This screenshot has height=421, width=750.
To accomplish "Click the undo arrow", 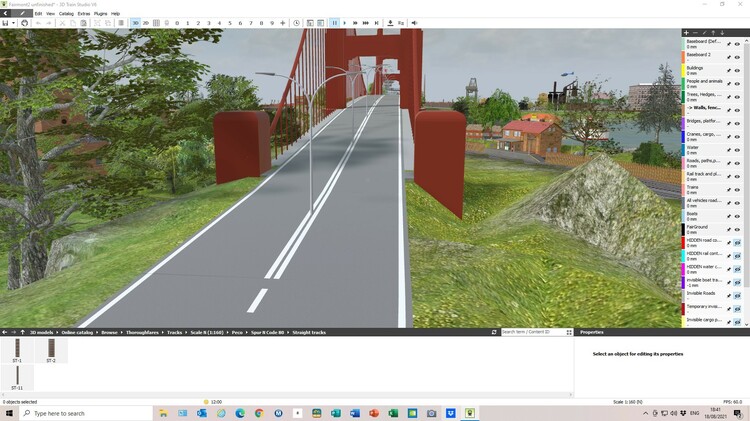I will [x=38, y=23].
